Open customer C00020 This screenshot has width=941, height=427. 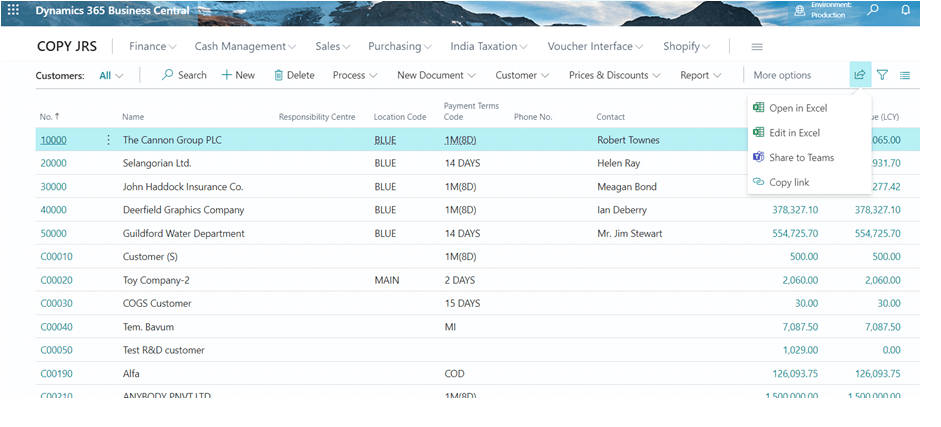(56, 280)
